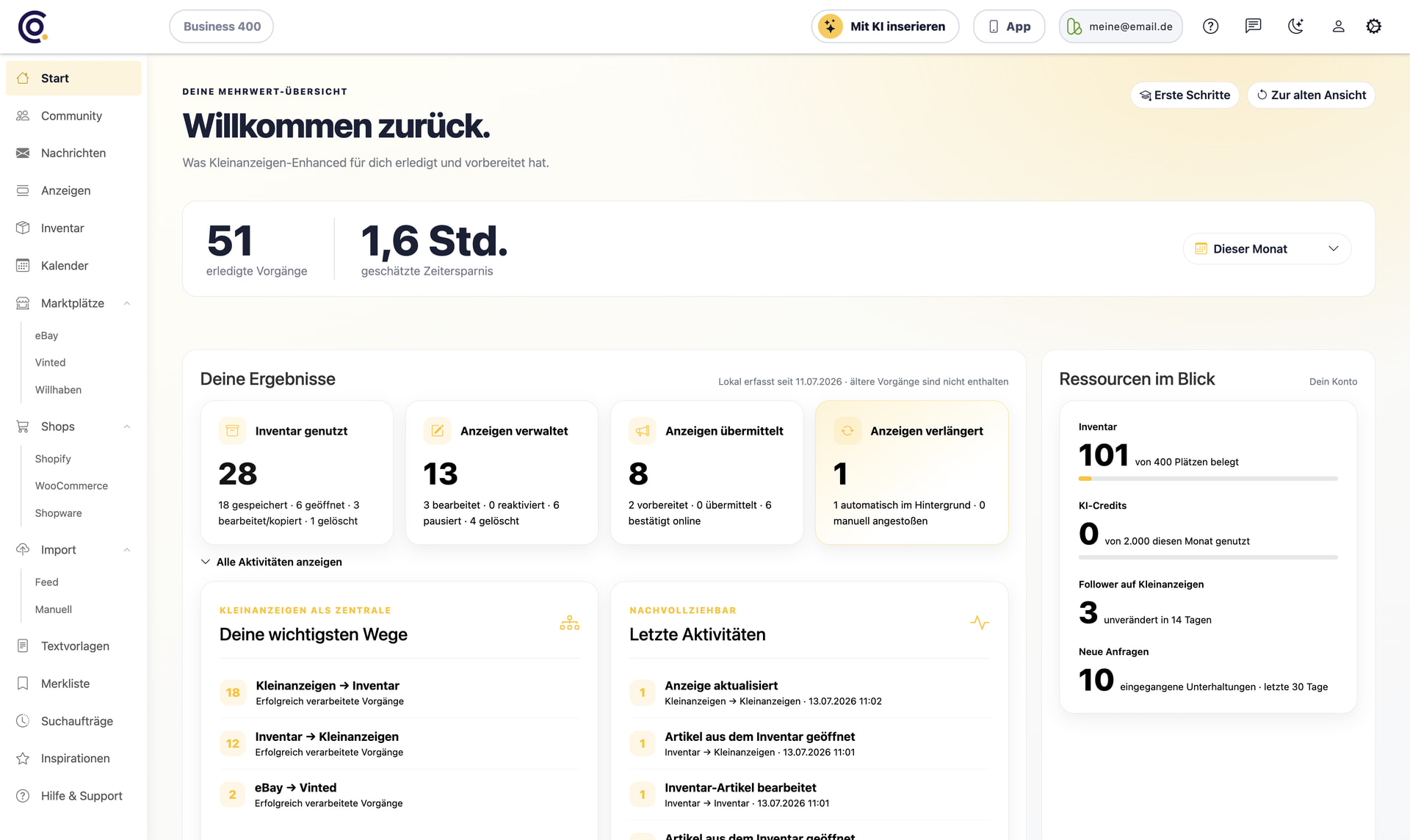Click the Inventar usage progress bar

click(1208, 479)
